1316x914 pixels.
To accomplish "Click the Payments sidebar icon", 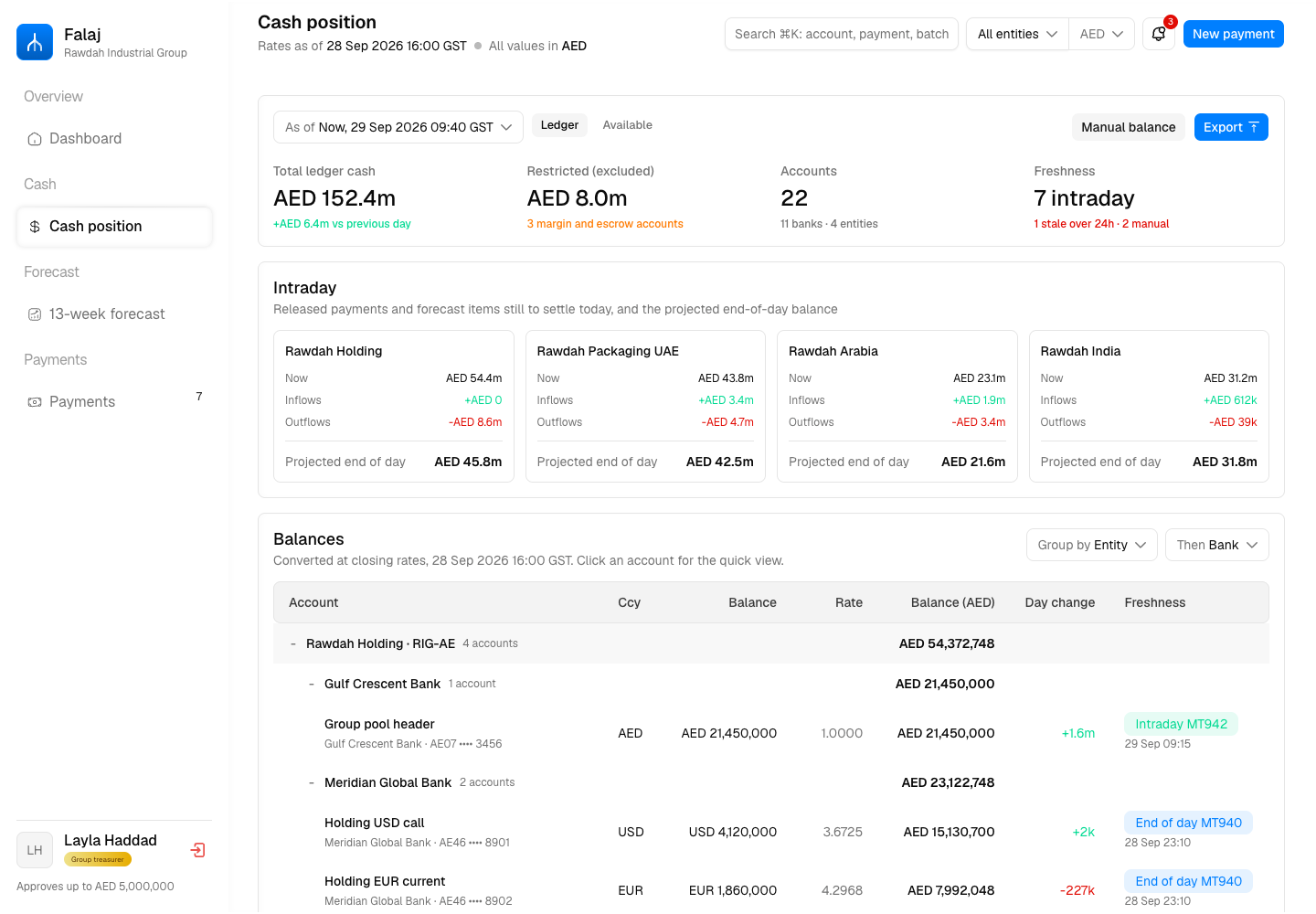I will point(35,402).
